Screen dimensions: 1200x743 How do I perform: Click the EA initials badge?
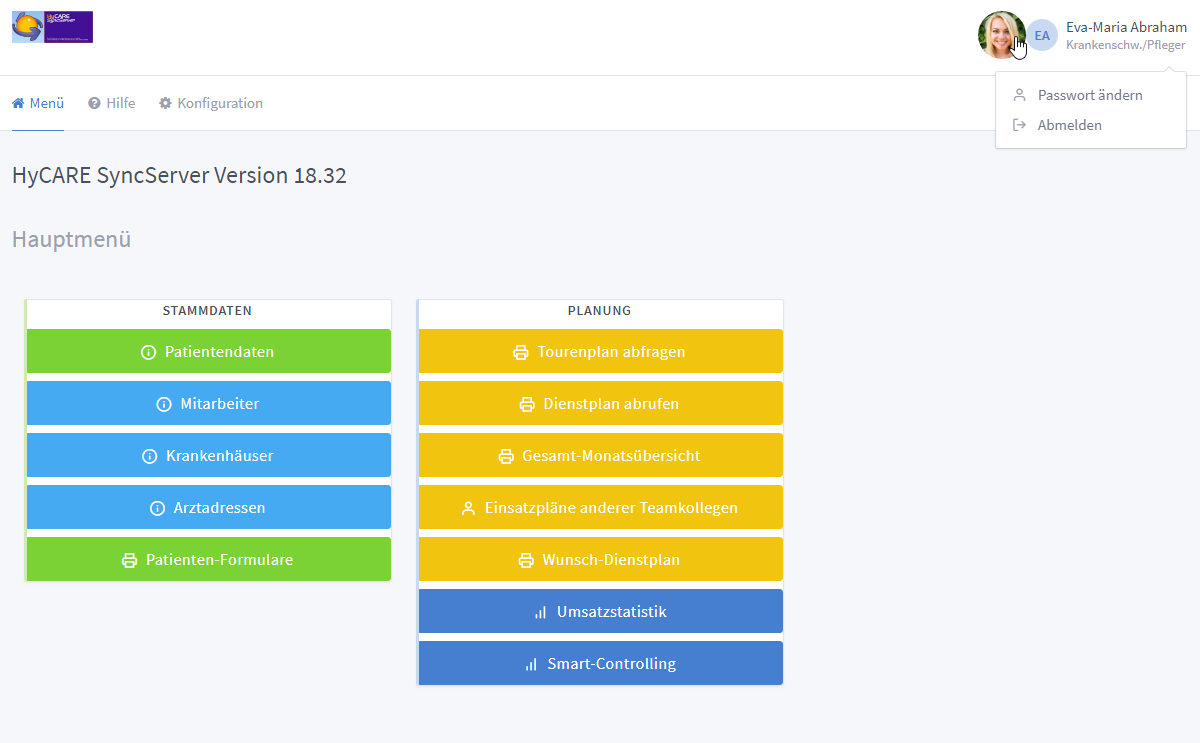1042,35
